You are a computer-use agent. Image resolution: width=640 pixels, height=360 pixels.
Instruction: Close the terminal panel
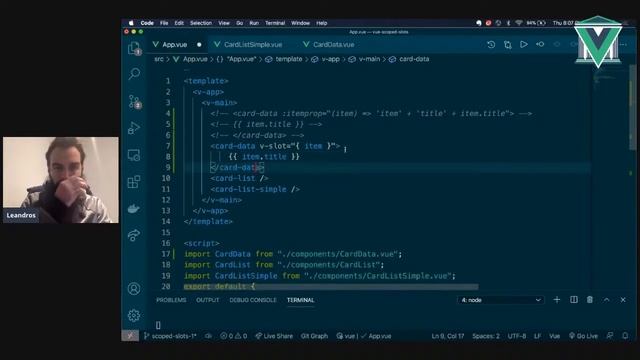pyautogui.click(x=623, y=300)
